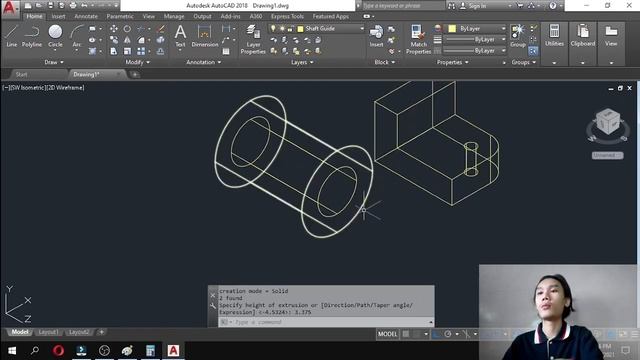Click the Group tool icon
Viewport: 640px width, 360px height.
tap(518, 36)
